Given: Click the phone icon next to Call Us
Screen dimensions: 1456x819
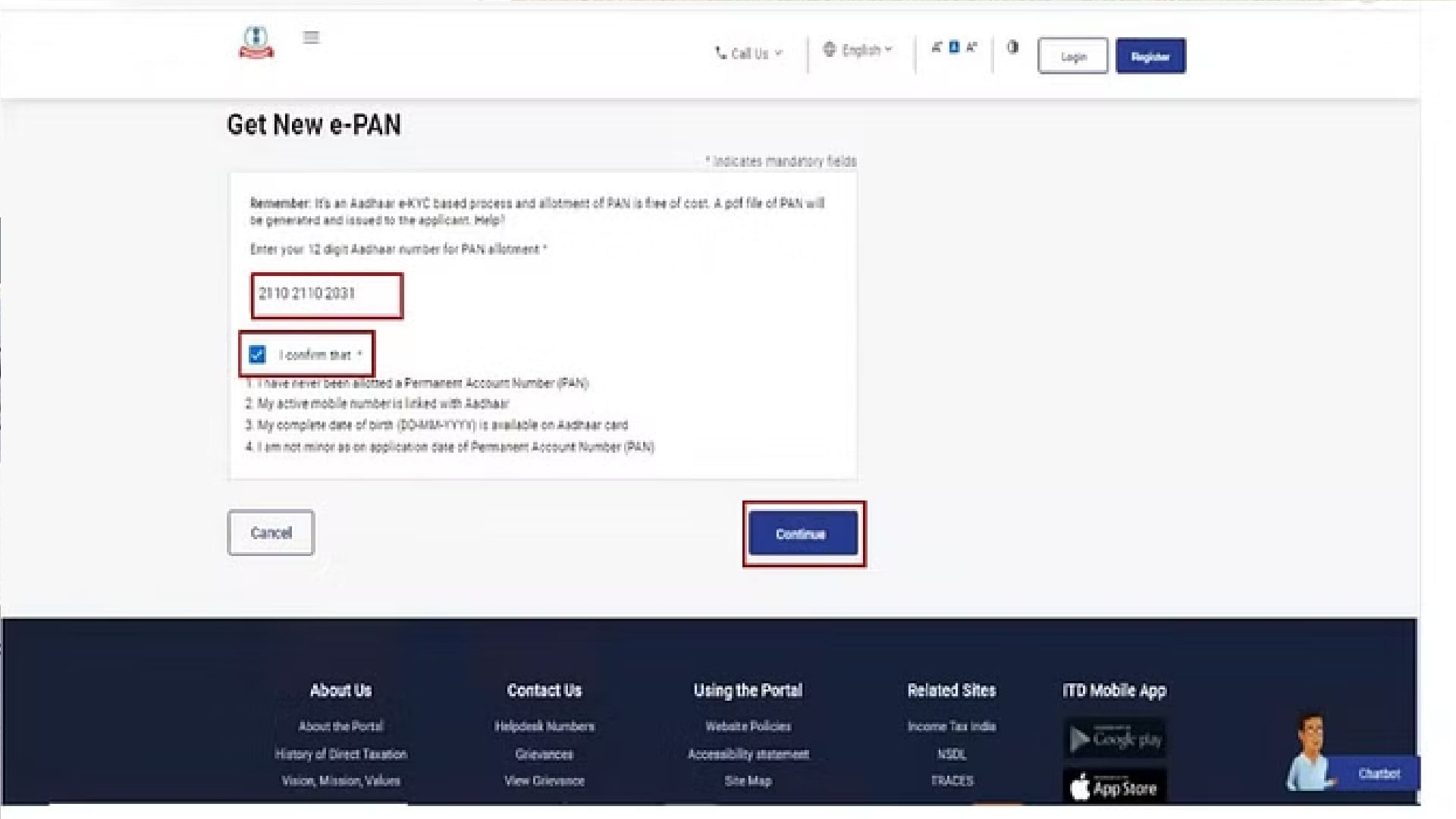Looking at the screenshot, I should click(x=720, y=53).
